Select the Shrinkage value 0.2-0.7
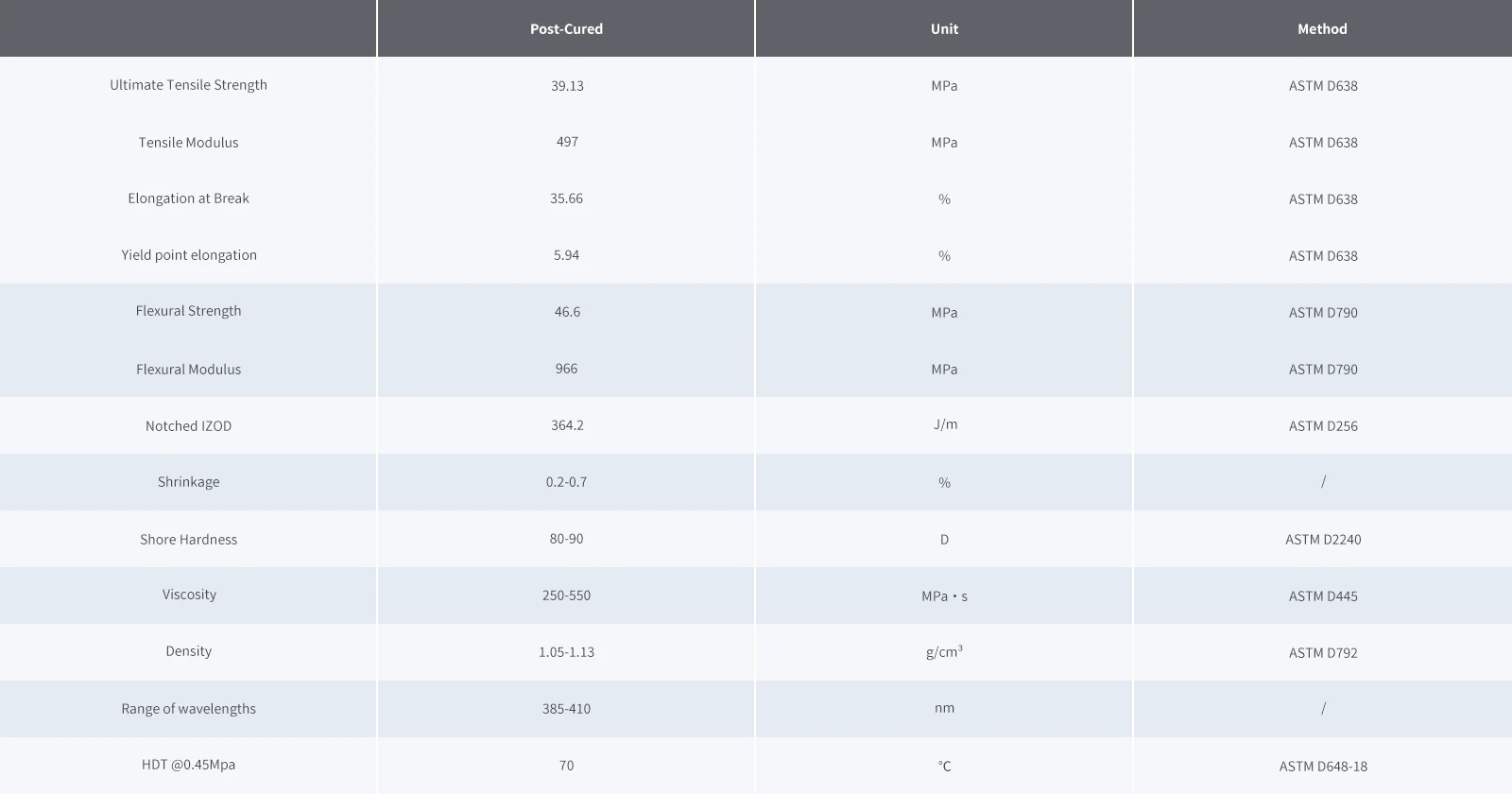 (x=566, y=482)
